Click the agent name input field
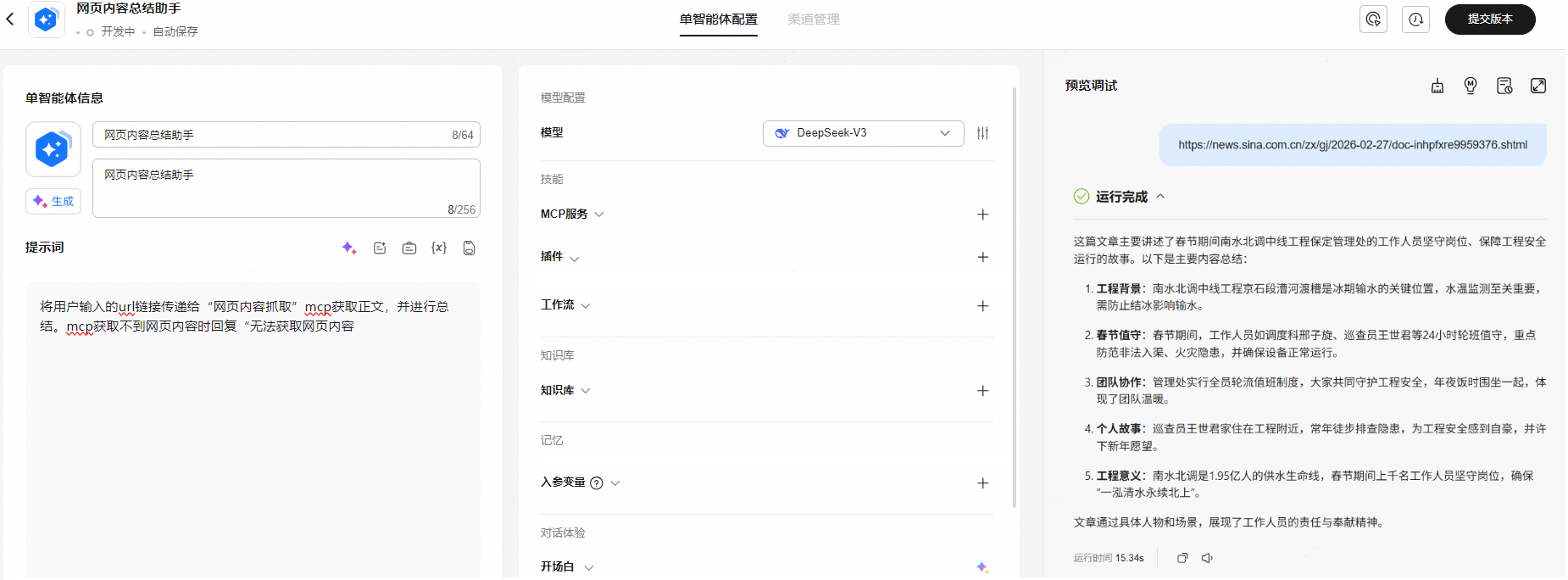The width and height of the screenshot is (1568, 580). (286, 135)
